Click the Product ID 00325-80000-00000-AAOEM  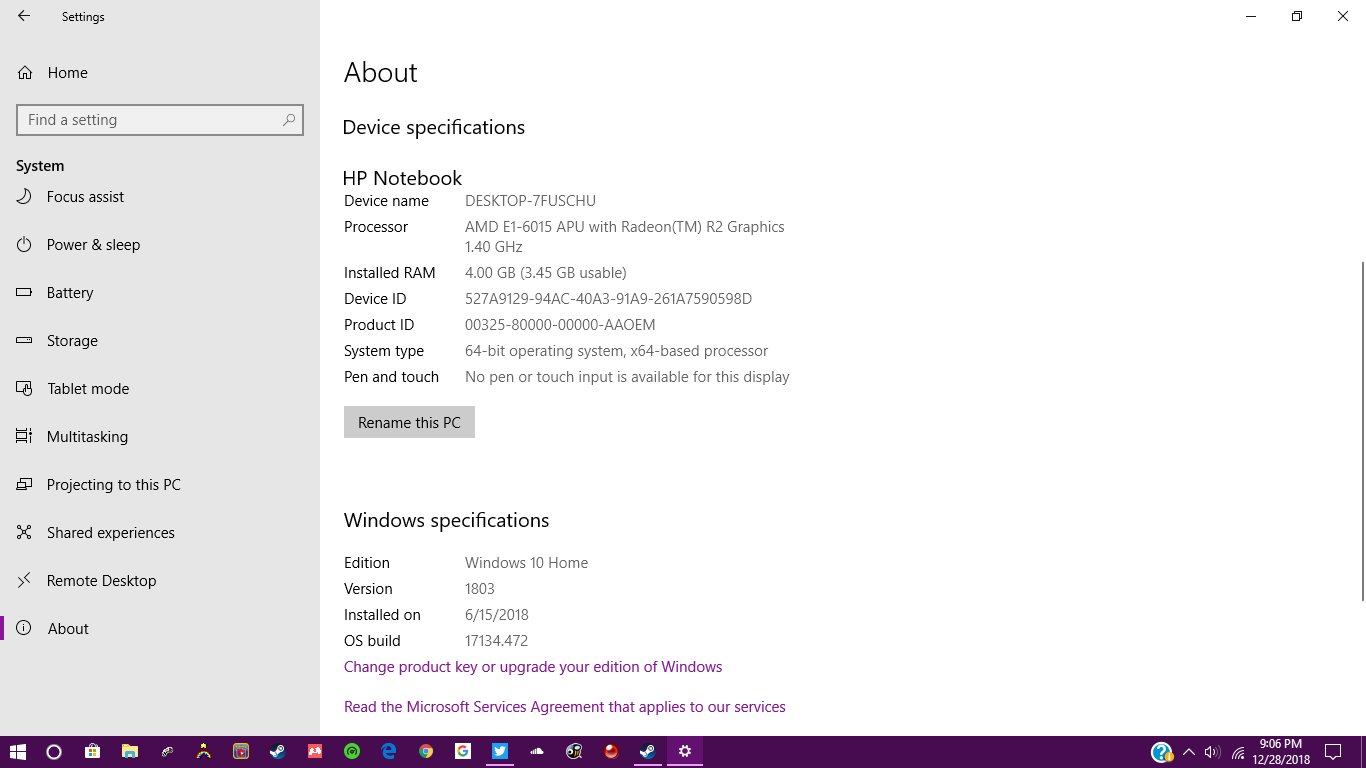click(560, 325)
